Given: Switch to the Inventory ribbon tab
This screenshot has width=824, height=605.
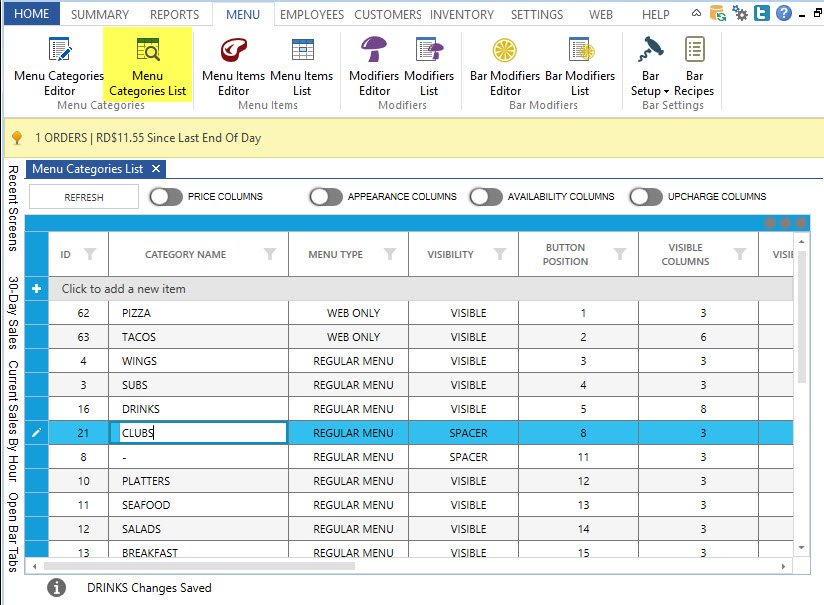Looking at the screenshot, I should click(461, 15).
